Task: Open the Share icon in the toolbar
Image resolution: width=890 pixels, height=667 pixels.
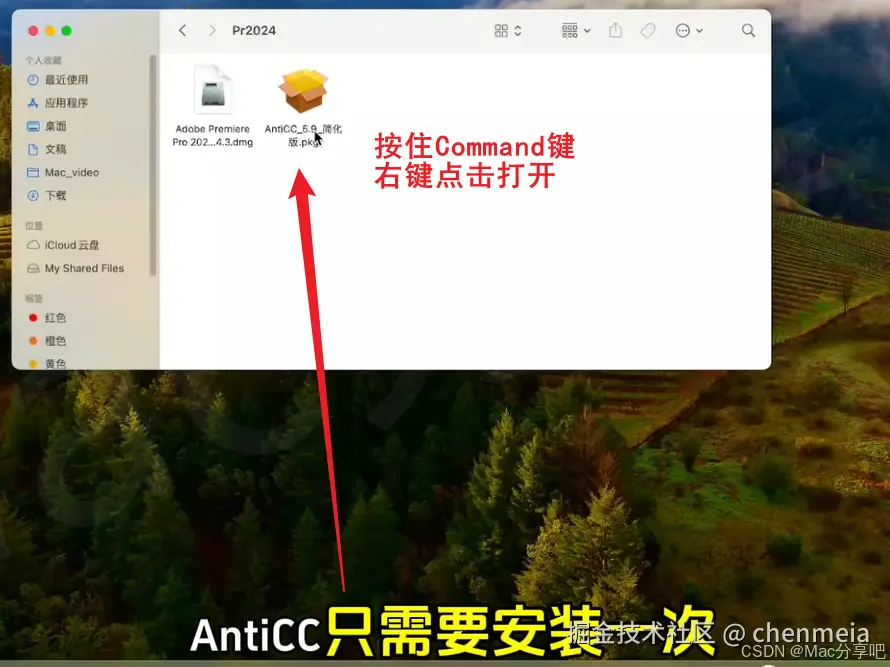Action: (615, 30)
